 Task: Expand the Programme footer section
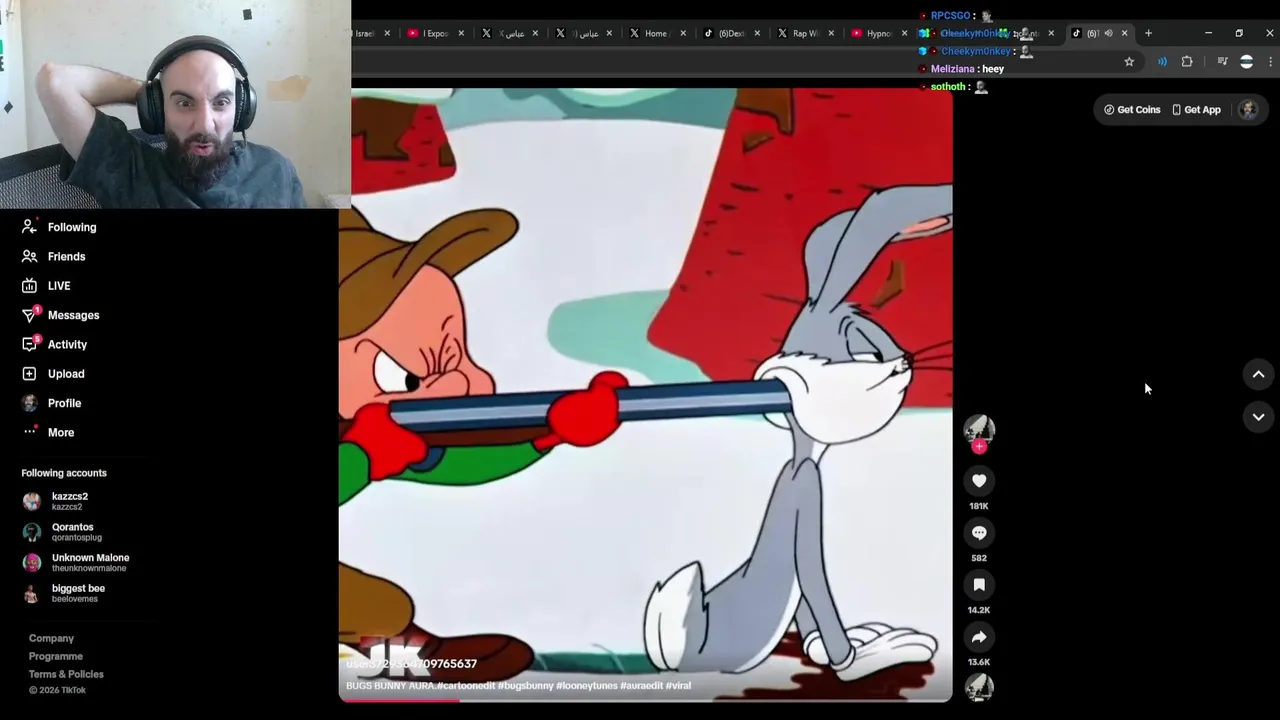56,656
